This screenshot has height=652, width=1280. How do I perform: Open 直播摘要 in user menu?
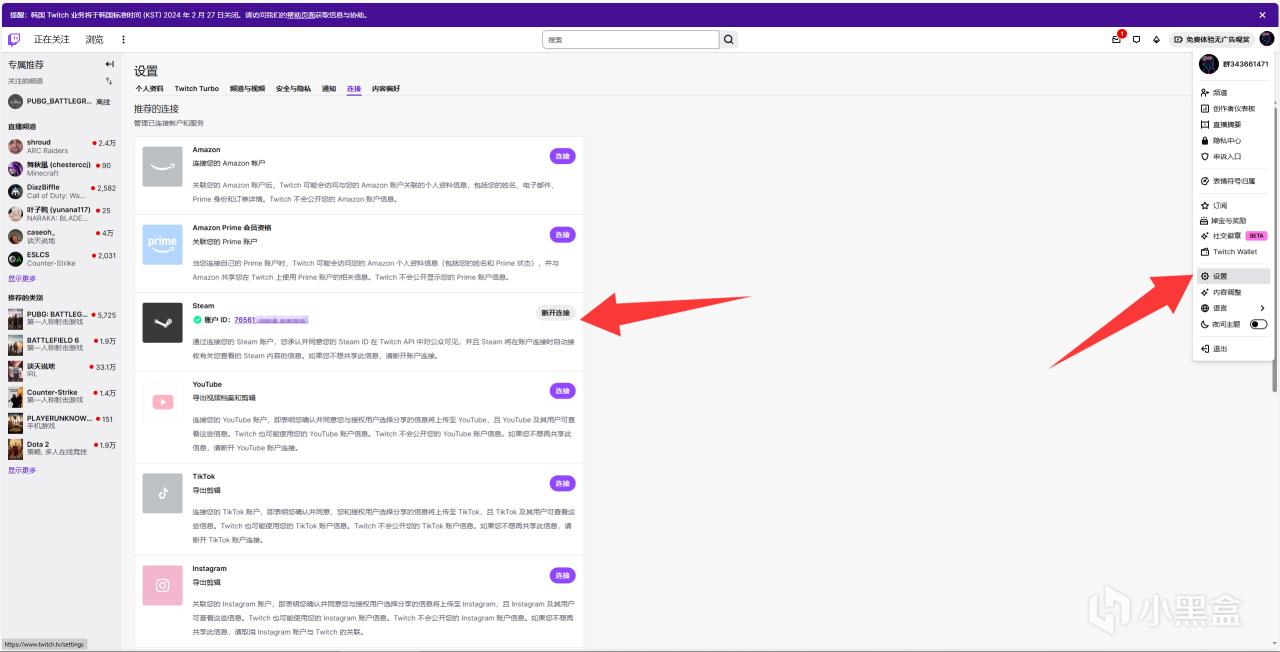[x=1234, y=124]
